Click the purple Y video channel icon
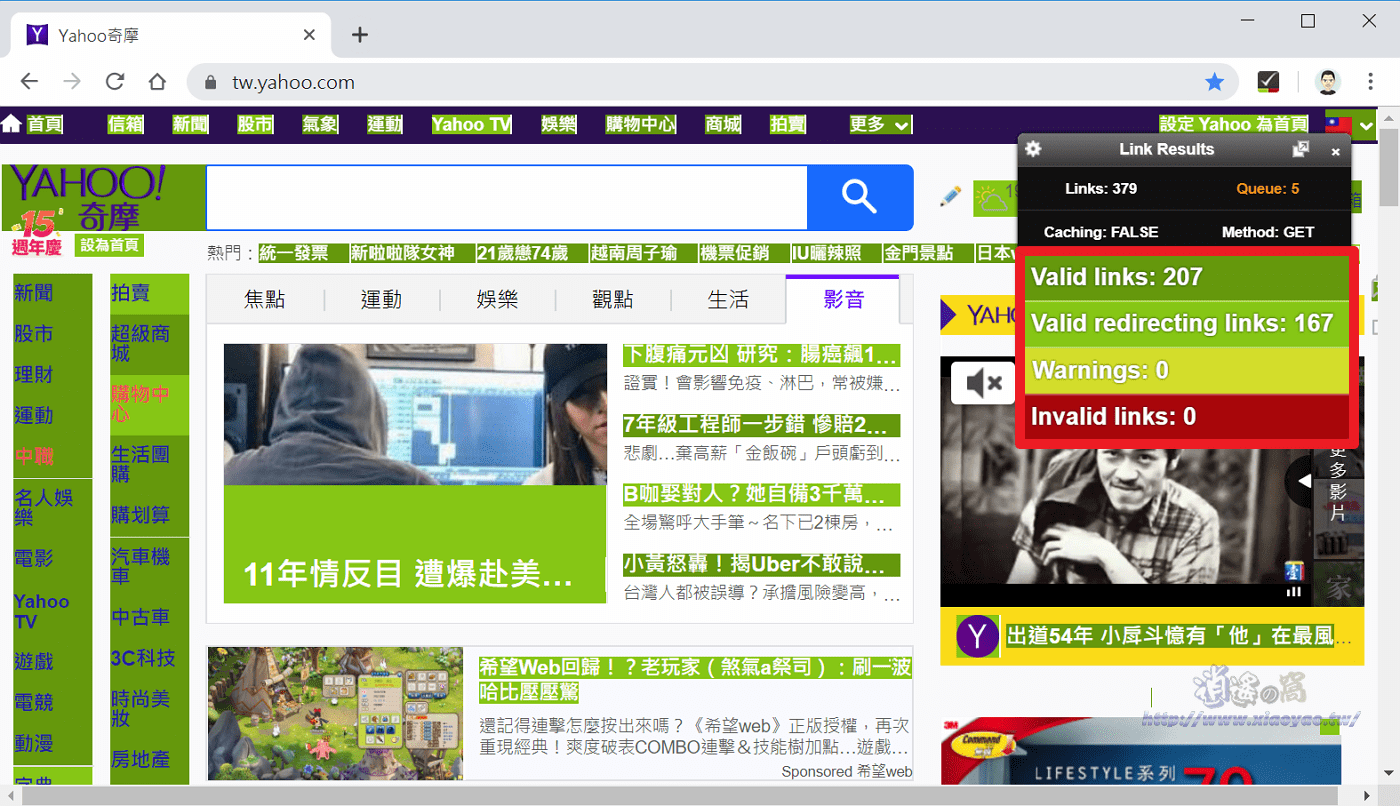This screenshot has width=1400, height=806. click(977, 636)
